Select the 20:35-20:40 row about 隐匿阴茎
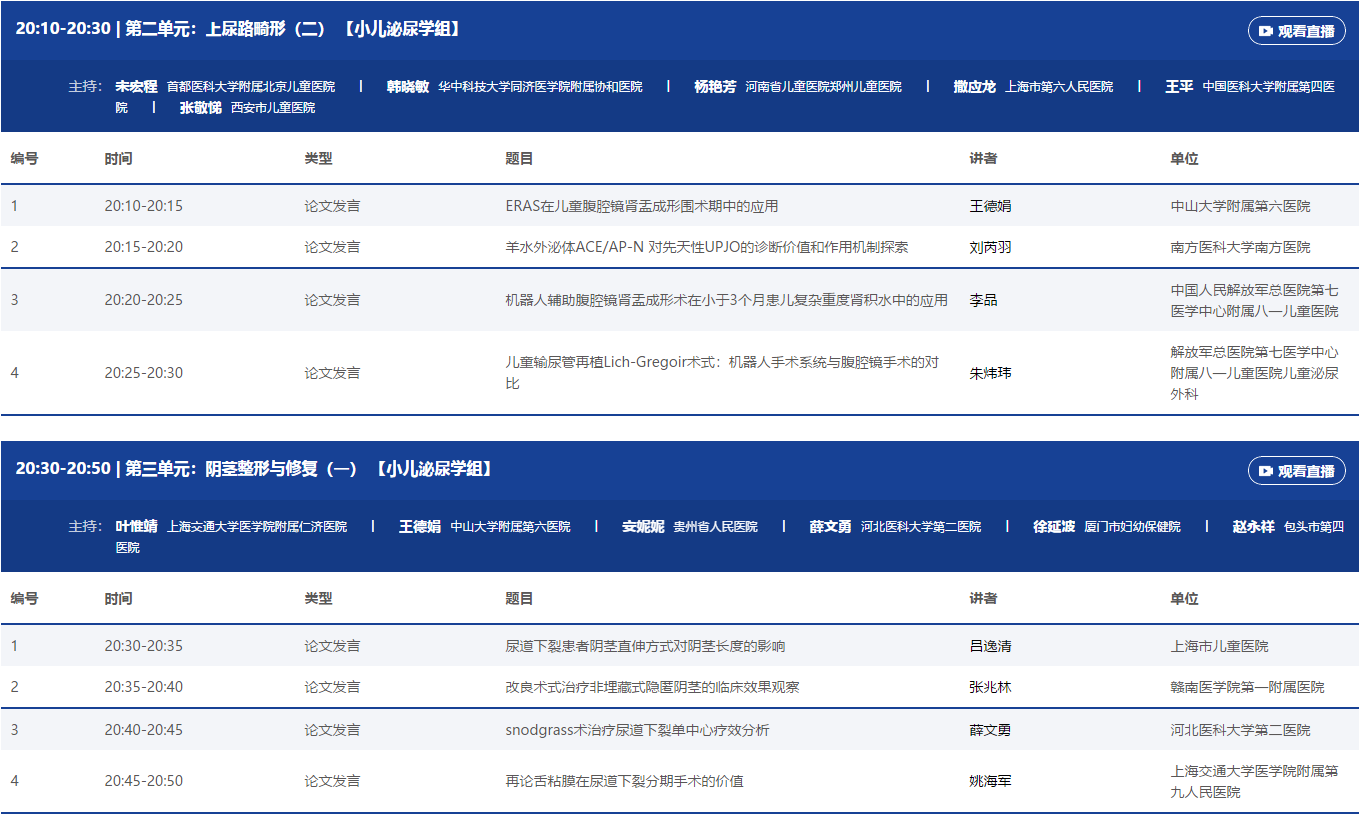The width and height of the screenshot is (1359, 815). [652, 687]
